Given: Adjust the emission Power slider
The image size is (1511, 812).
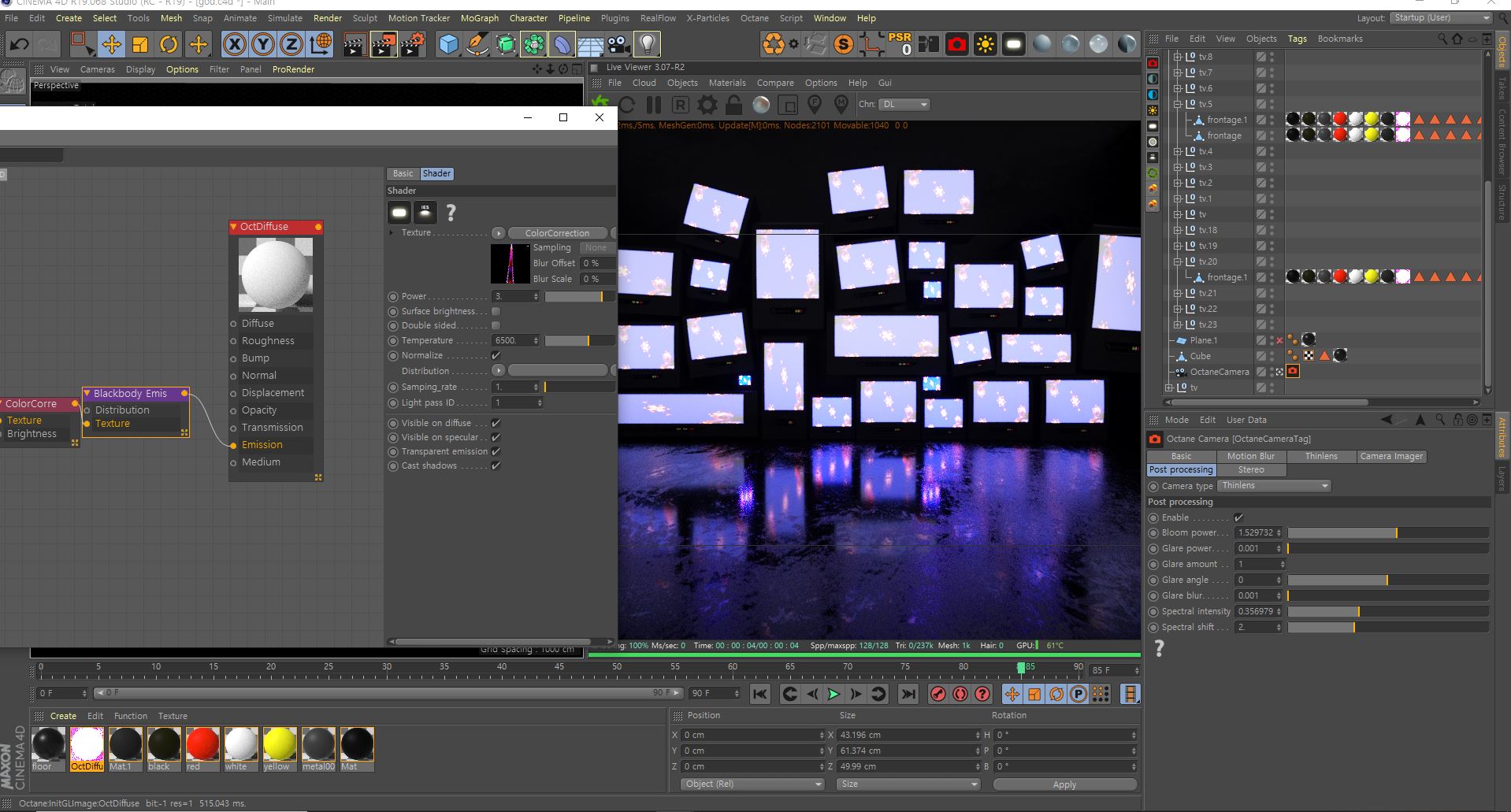Looking at the screenshot, I should pyautogui.click(x=578, y=297).
